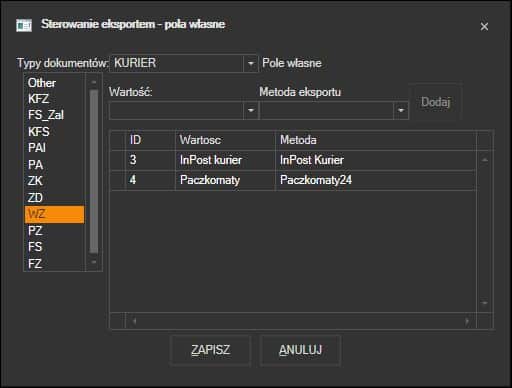Click the table vertical scrollbar down arrow
The height and width of the screenshot is (388, 512).
(485, 303)
